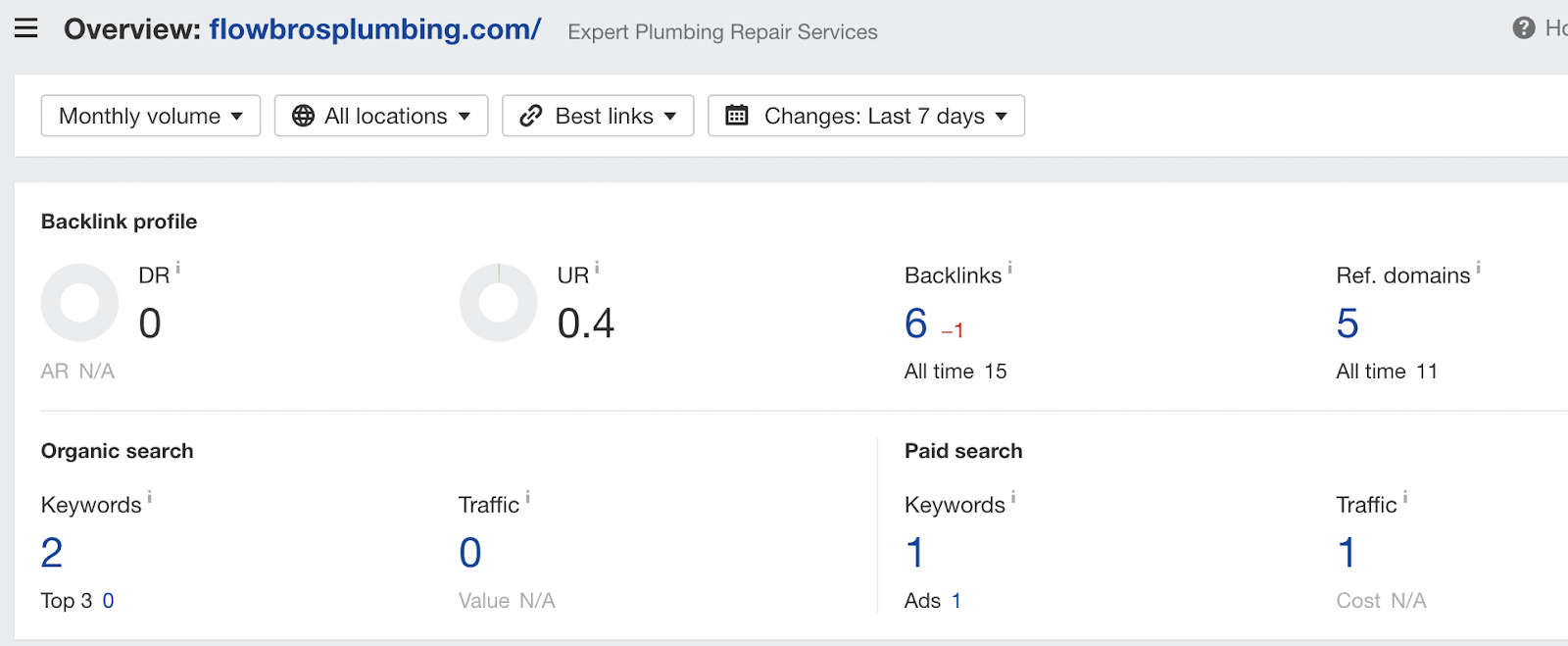Open the Changes: Last 7 days dropdown
Image resolution: width=1568 pixels, height=646 pixels.
866,116
